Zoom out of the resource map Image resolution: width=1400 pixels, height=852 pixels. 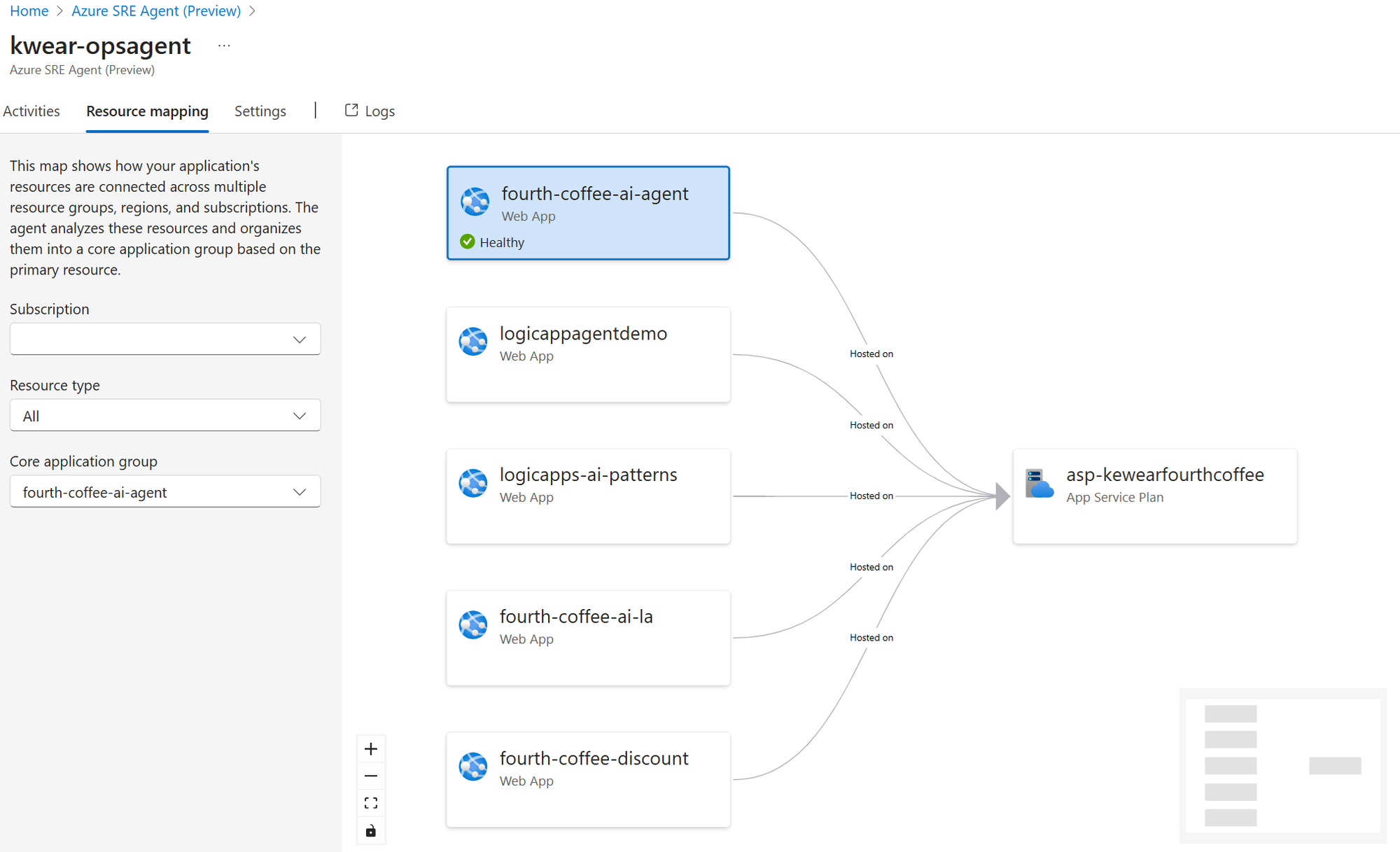point(371,776)
